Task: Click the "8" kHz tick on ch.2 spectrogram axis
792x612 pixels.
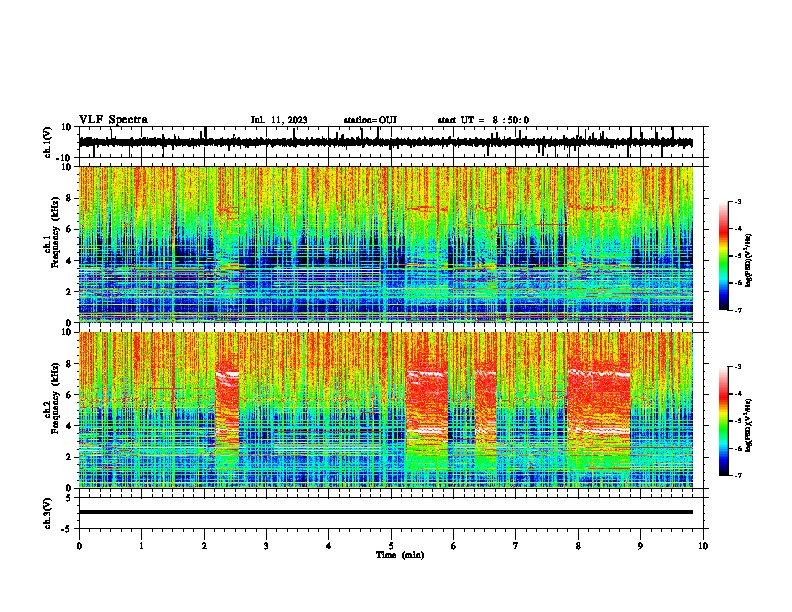Action: click(69, 364)
